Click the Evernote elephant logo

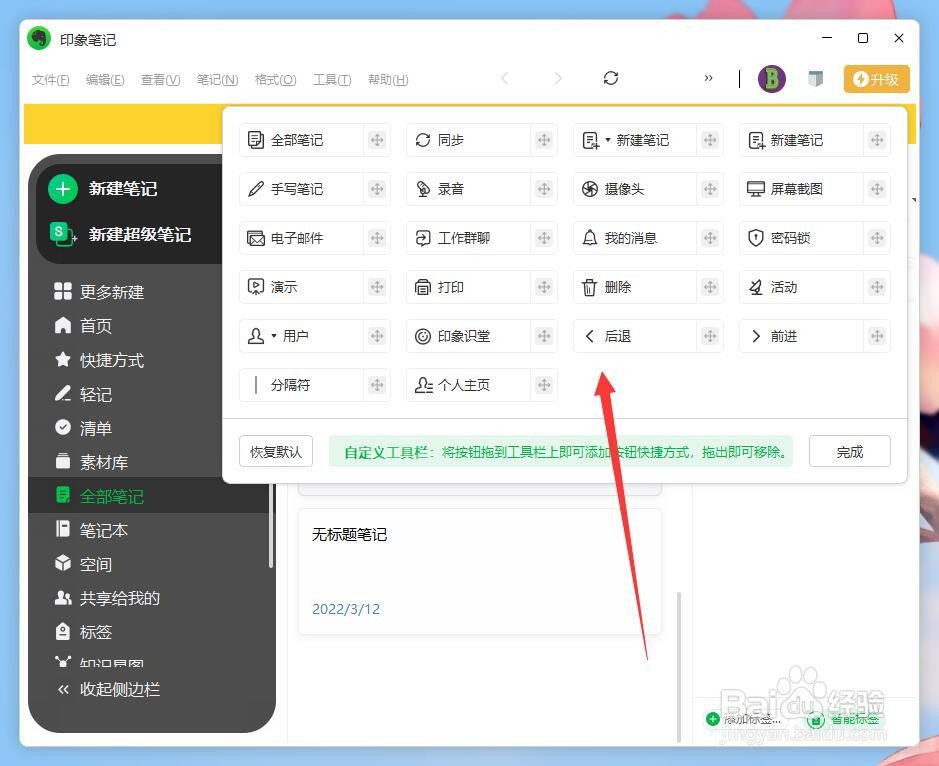(40, 39)
